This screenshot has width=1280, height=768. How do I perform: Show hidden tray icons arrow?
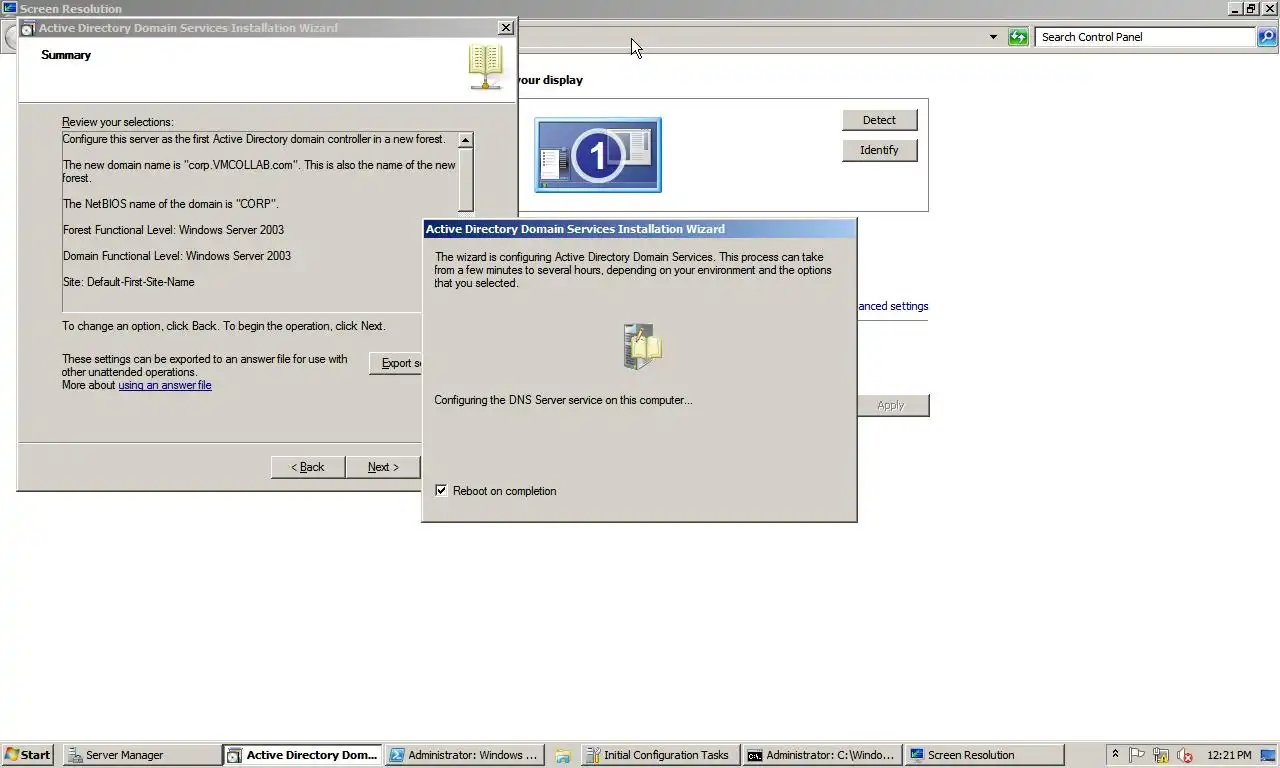point(1115,755)
